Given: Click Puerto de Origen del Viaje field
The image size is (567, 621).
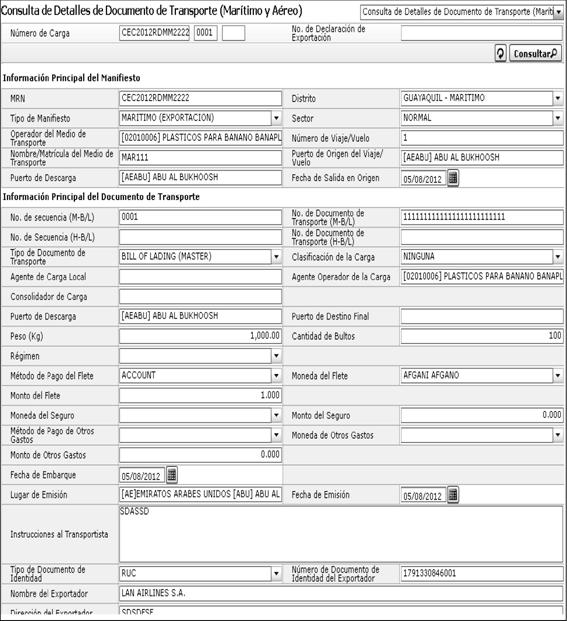Looking at the screenshot, I should tap(482, 158).
